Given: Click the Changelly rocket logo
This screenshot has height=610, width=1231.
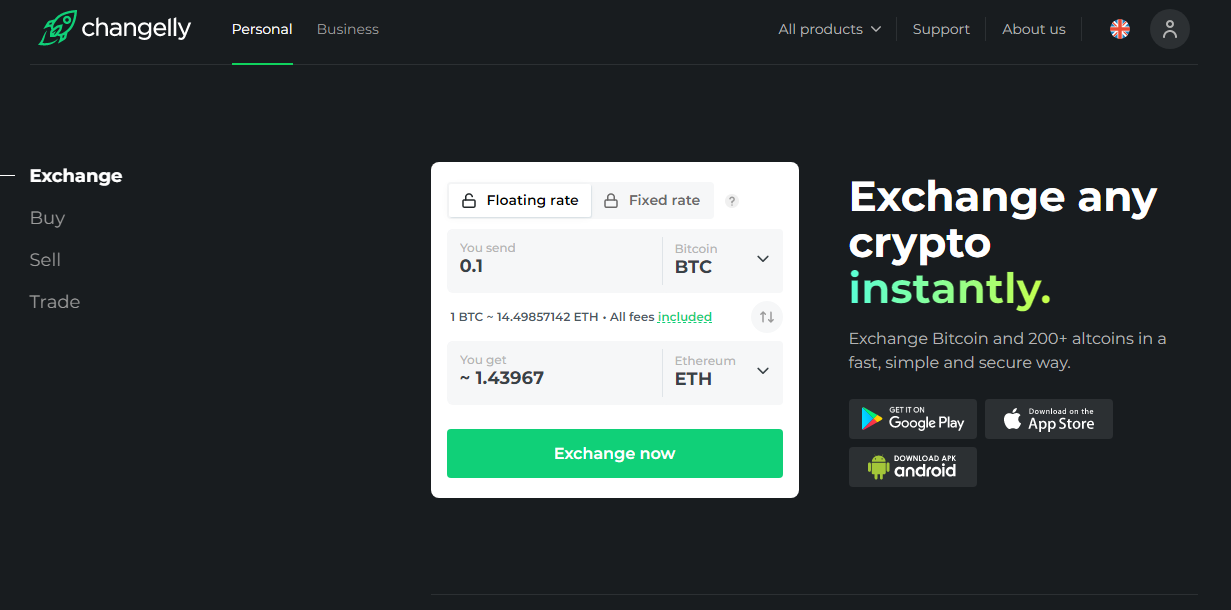Looking at the screenshot, I should point(58,28).
